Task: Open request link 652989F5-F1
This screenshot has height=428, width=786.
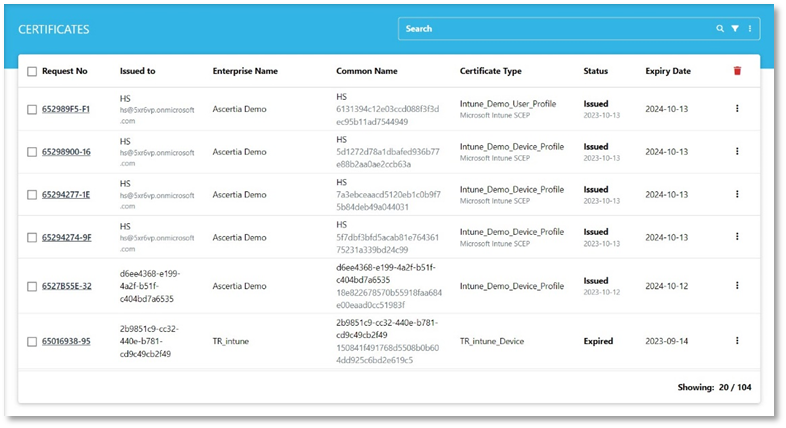Action: [66, 109]
